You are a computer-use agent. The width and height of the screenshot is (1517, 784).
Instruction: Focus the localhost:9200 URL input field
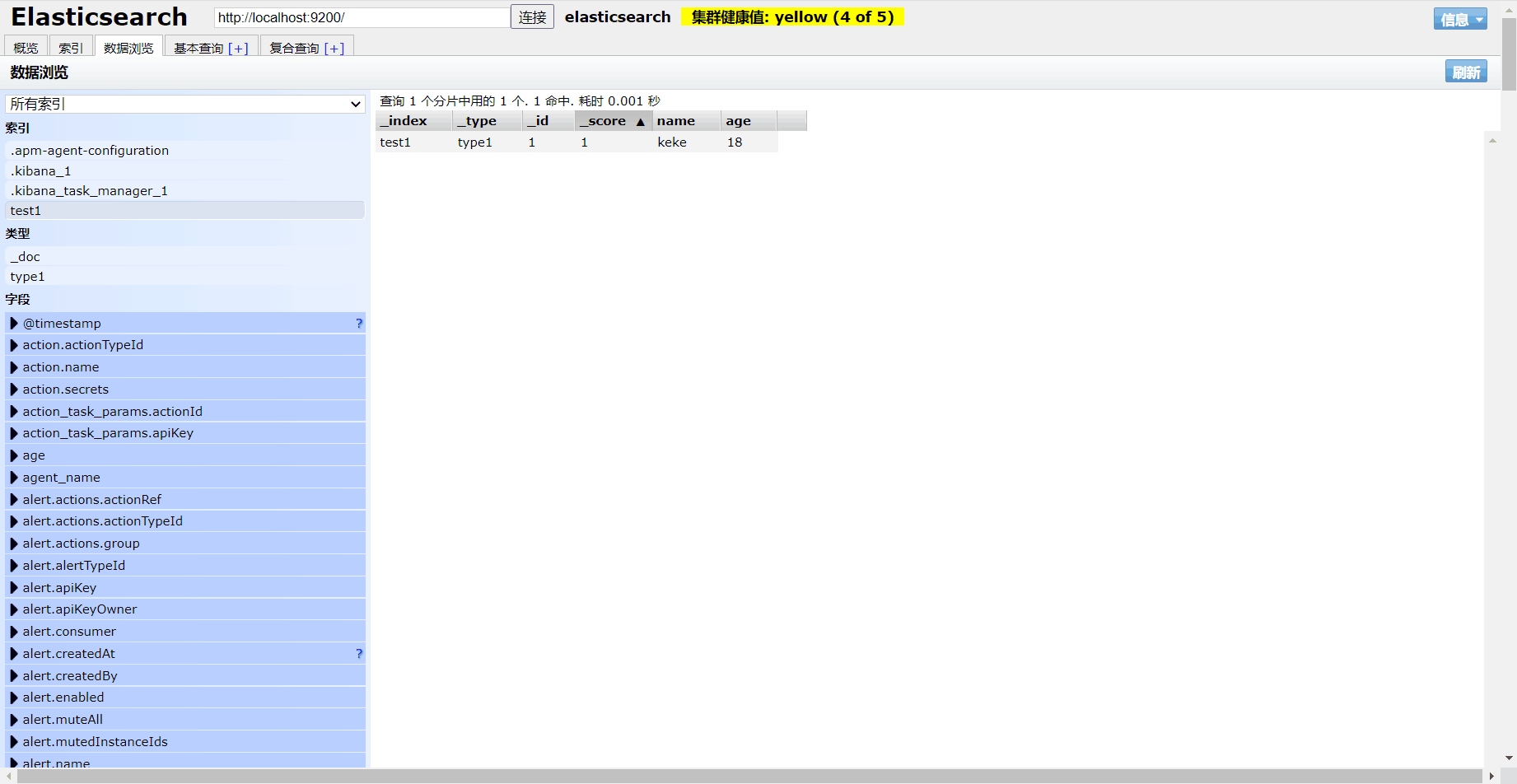point(362,17)
